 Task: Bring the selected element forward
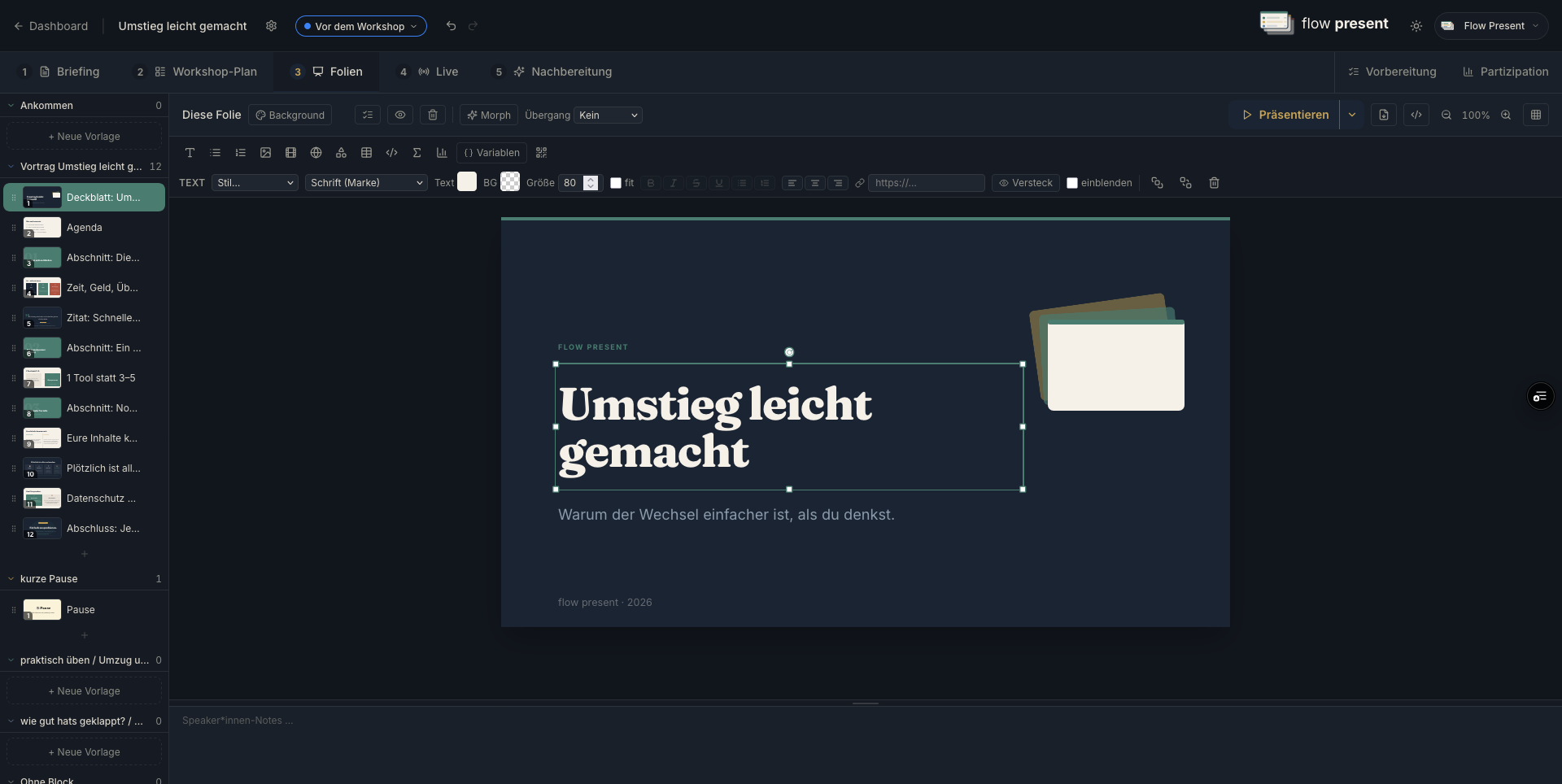tap(1157, 183)
